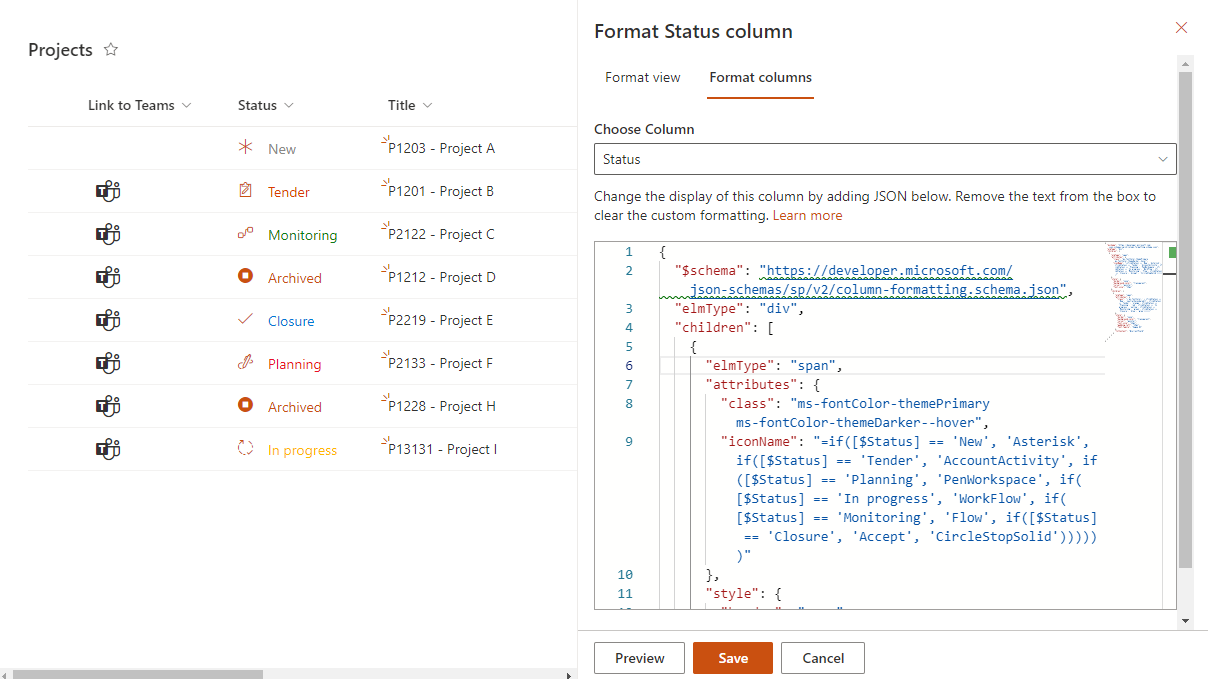Click the format pane vertical scrollbar

pos(1185,320)
